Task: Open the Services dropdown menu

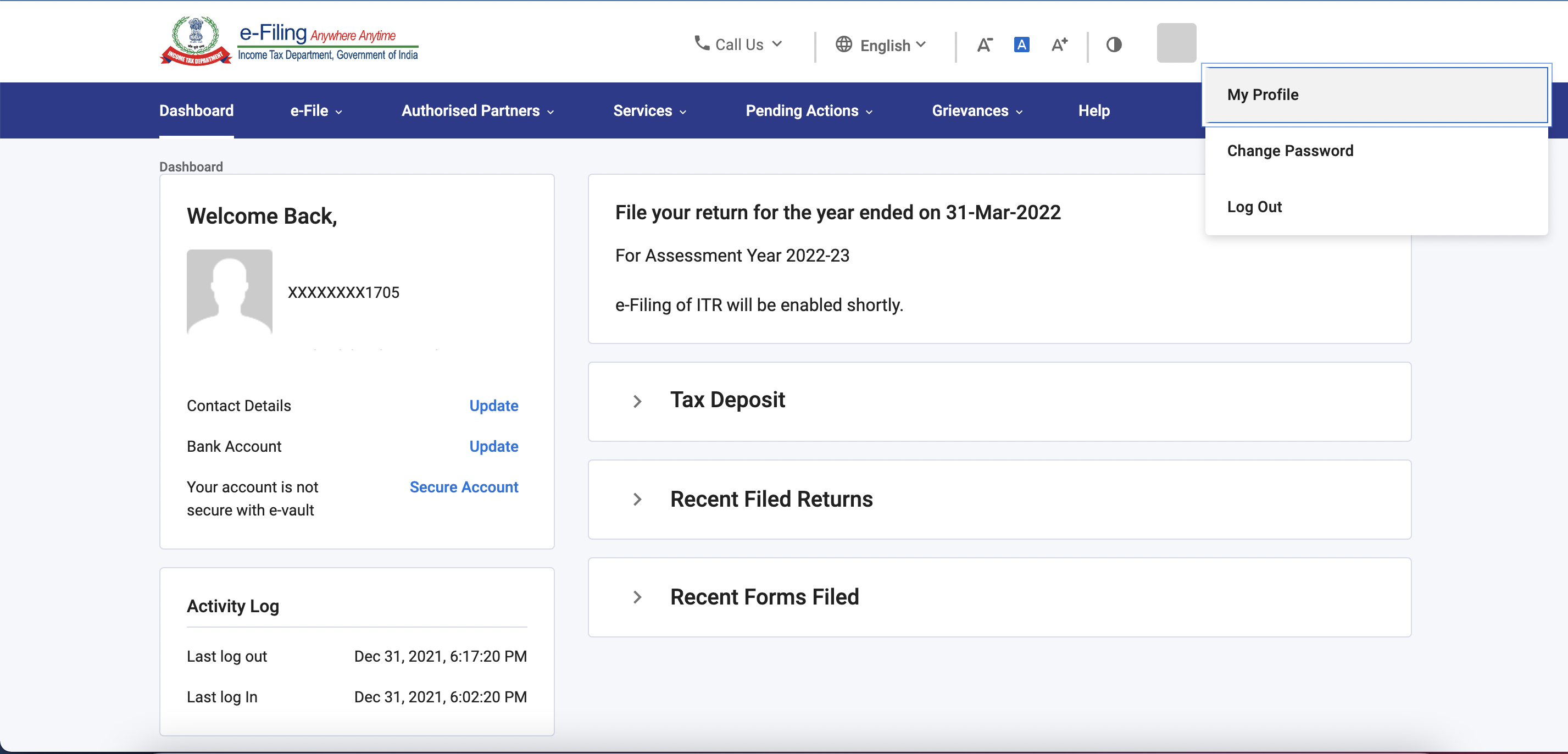Action: (648, 110)
